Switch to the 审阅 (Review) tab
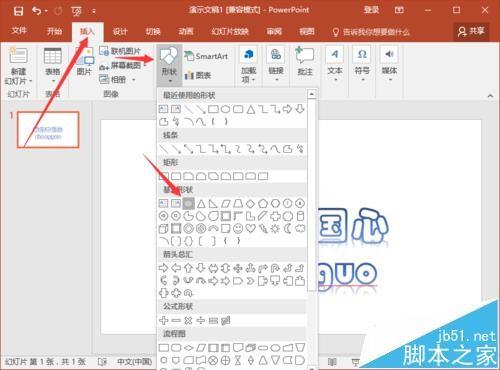 click(274, 31)
